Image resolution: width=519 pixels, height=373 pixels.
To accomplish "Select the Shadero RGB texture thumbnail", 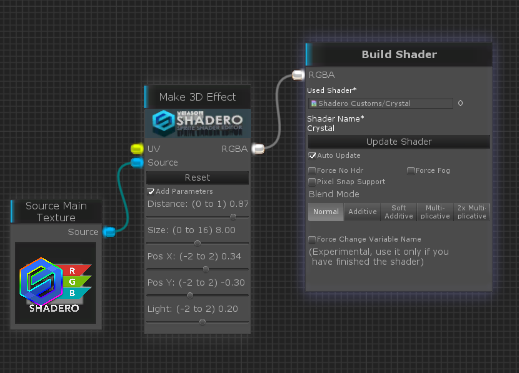I will (56, 283).
